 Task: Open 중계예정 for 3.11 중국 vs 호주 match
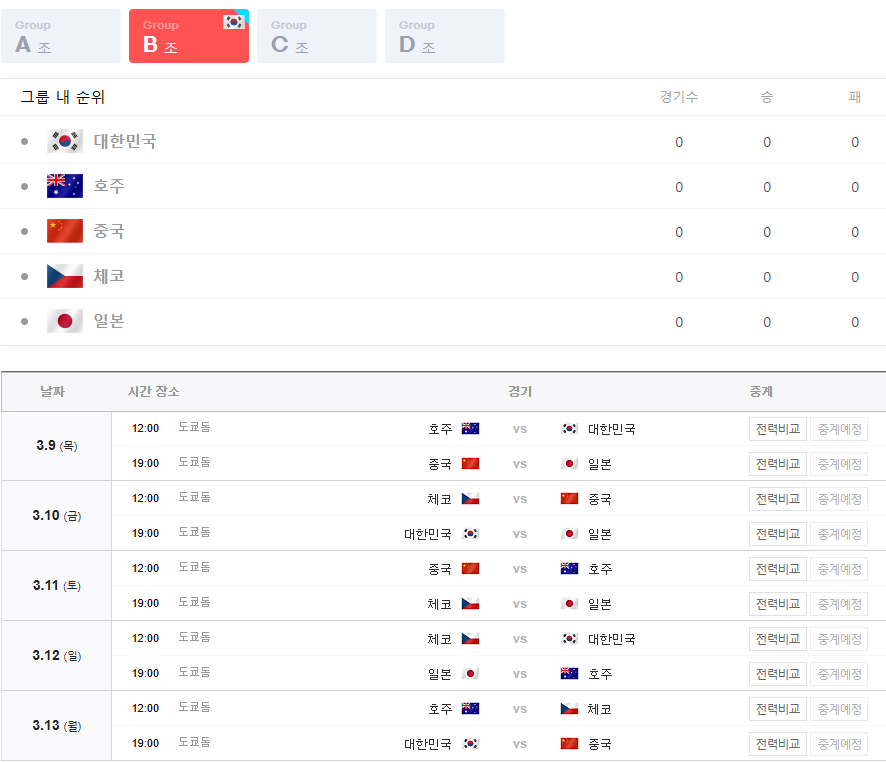click(x=839, y=569)
